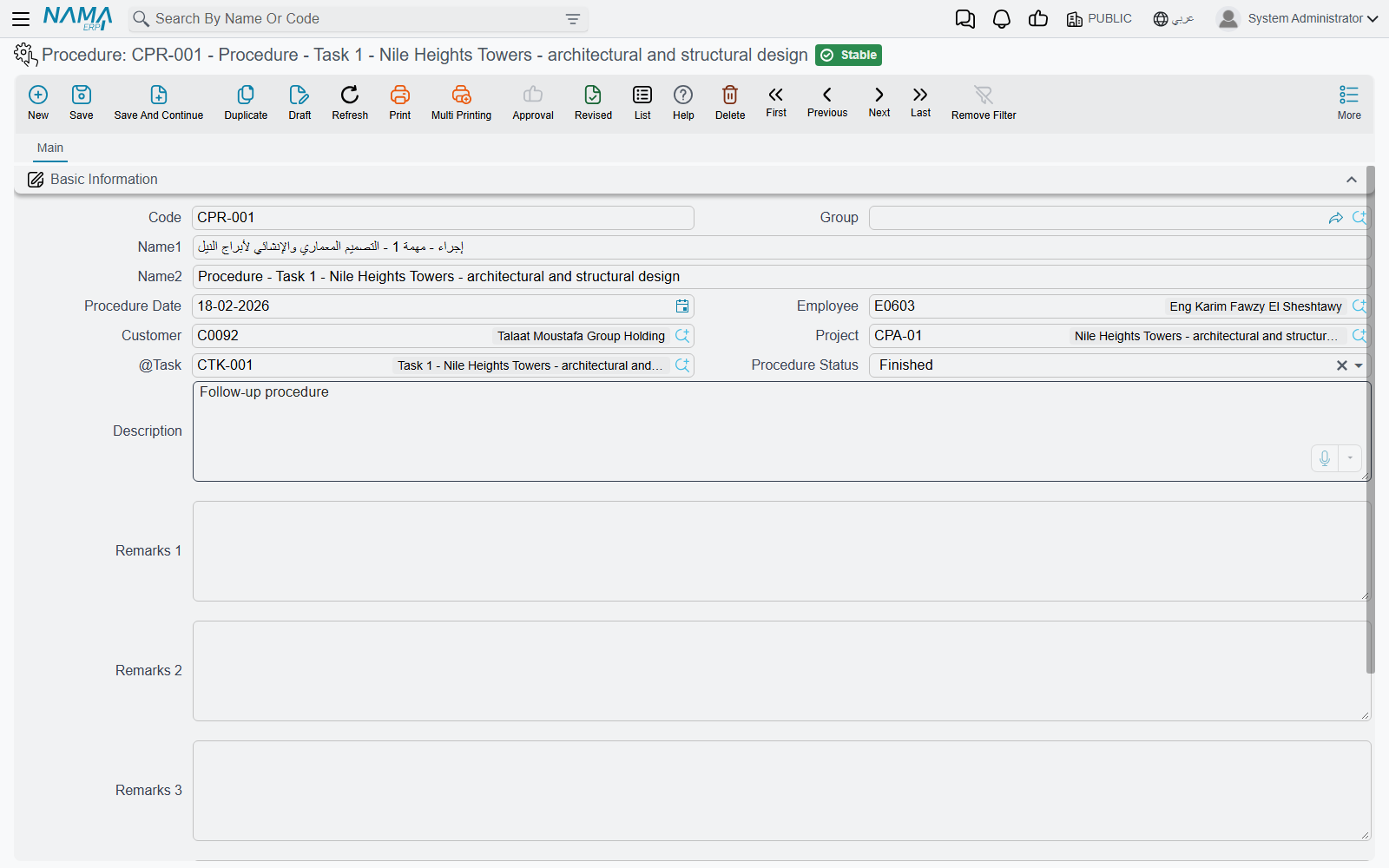
Task: Click the Remarks 2 text area
Action: pyautogui.click(x=781, y=671)
